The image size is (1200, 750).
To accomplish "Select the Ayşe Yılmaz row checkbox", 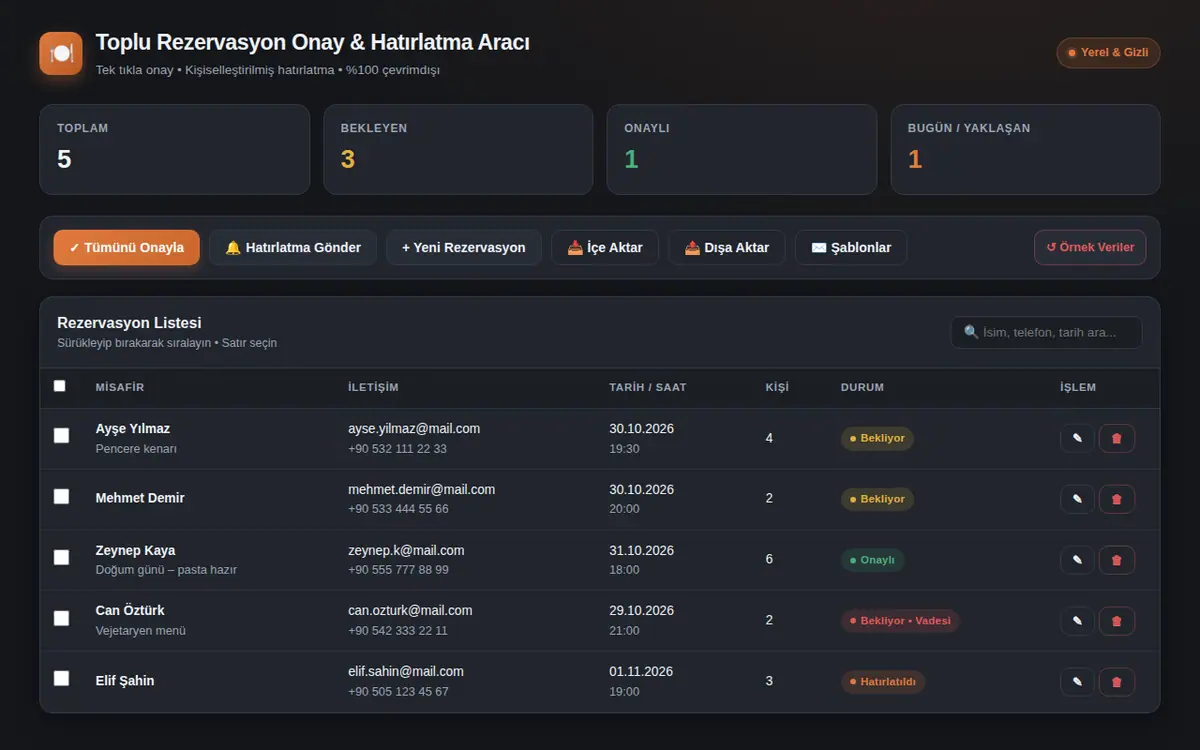I will click(x=61, y=435).
